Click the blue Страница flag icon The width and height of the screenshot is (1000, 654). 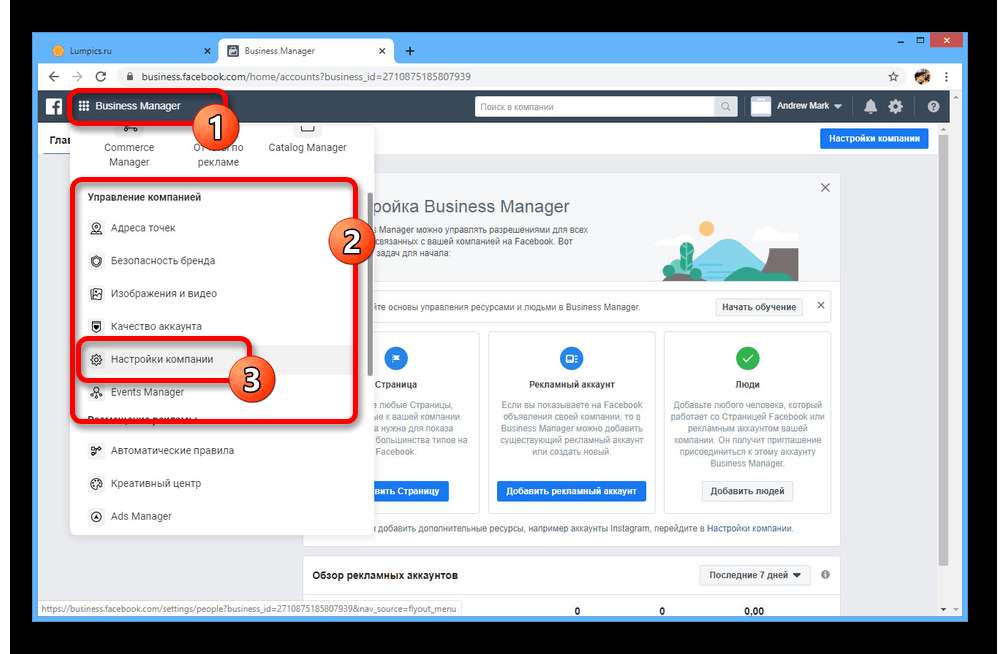(396, 358)
